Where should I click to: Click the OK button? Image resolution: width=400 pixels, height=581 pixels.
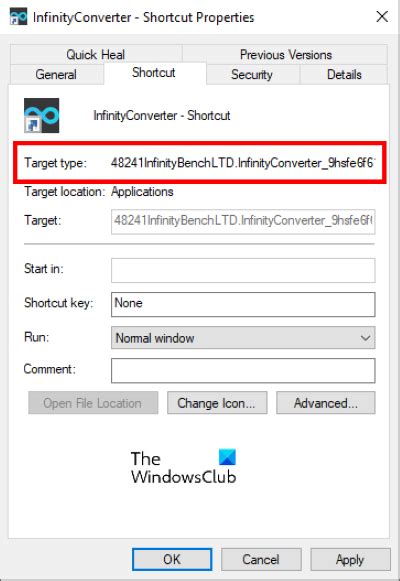click(172, 559)
